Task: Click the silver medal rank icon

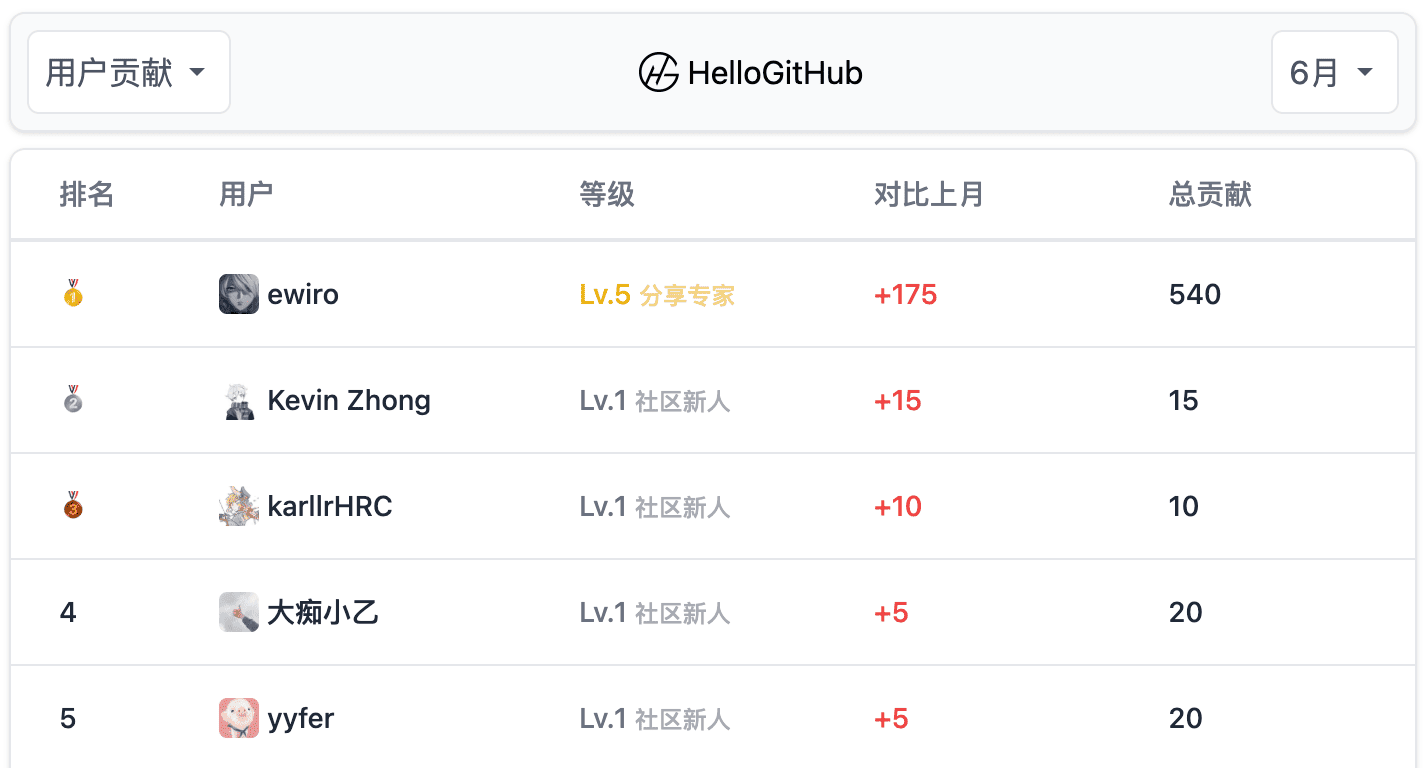Action: click(73, 399)
